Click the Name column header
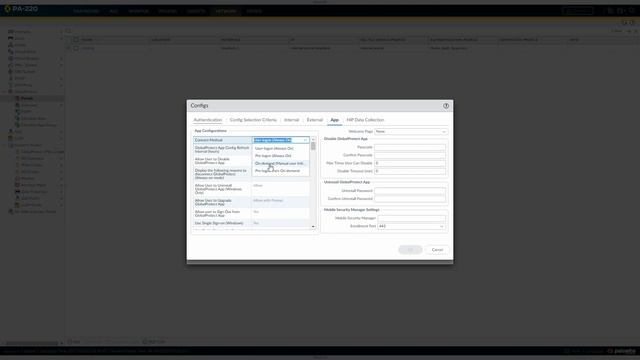 87,40
